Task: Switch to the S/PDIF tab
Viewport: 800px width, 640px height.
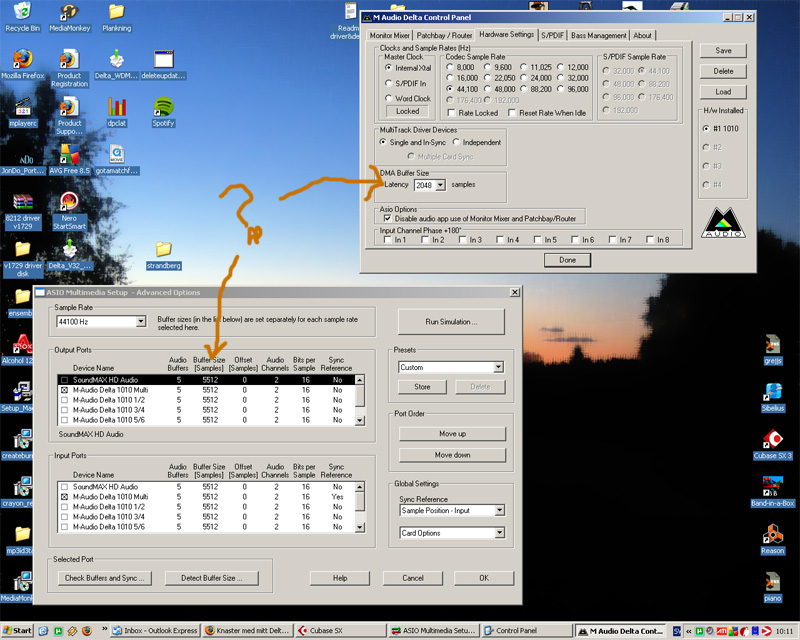Action: click(553, 35)
